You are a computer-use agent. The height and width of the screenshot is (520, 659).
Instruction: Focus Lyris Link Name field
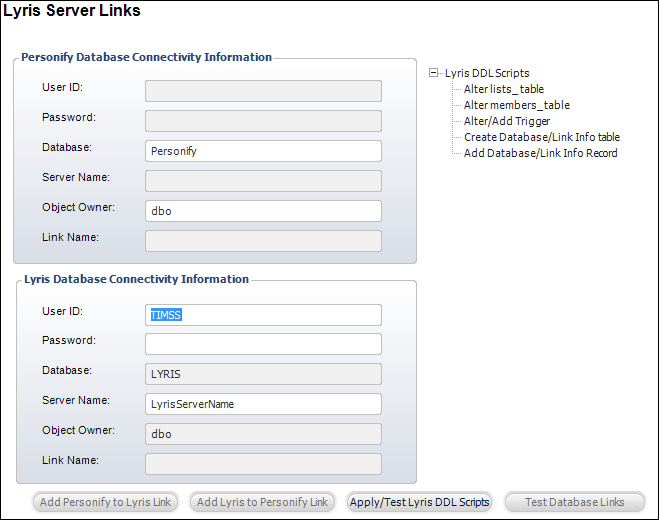(x=264, y=464)
